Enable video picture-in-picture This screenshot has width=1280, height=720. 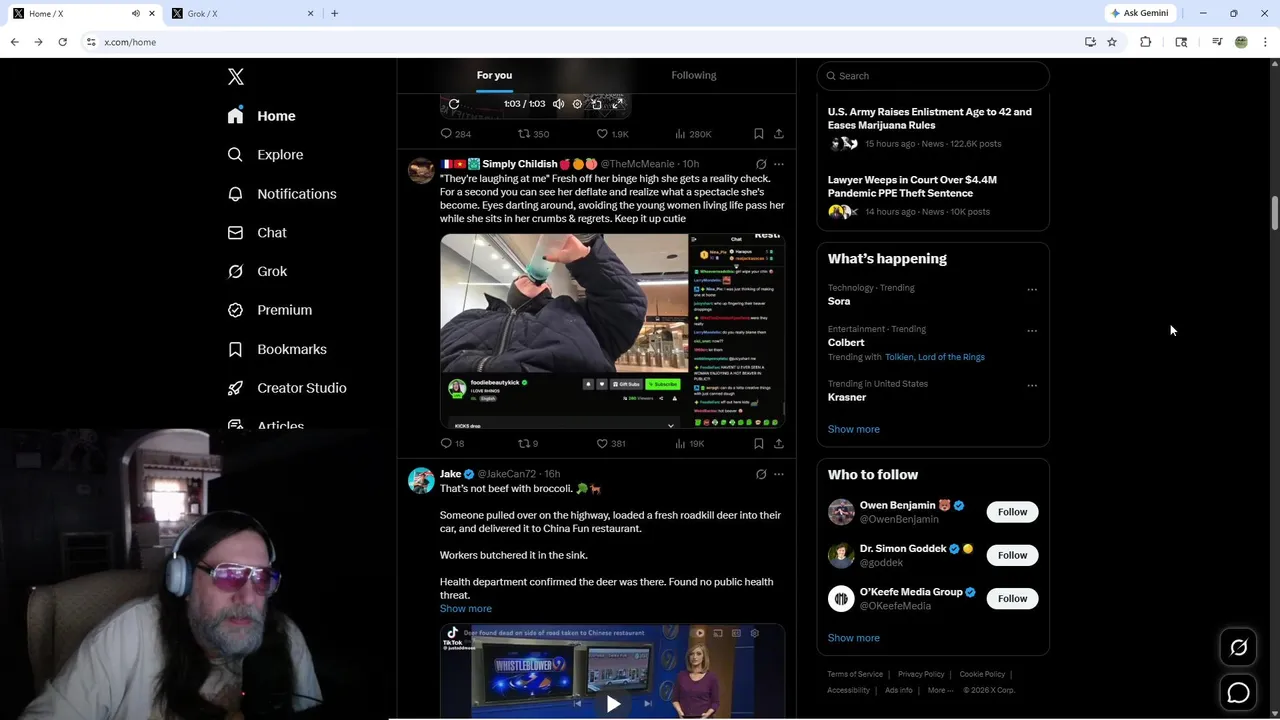597,104
